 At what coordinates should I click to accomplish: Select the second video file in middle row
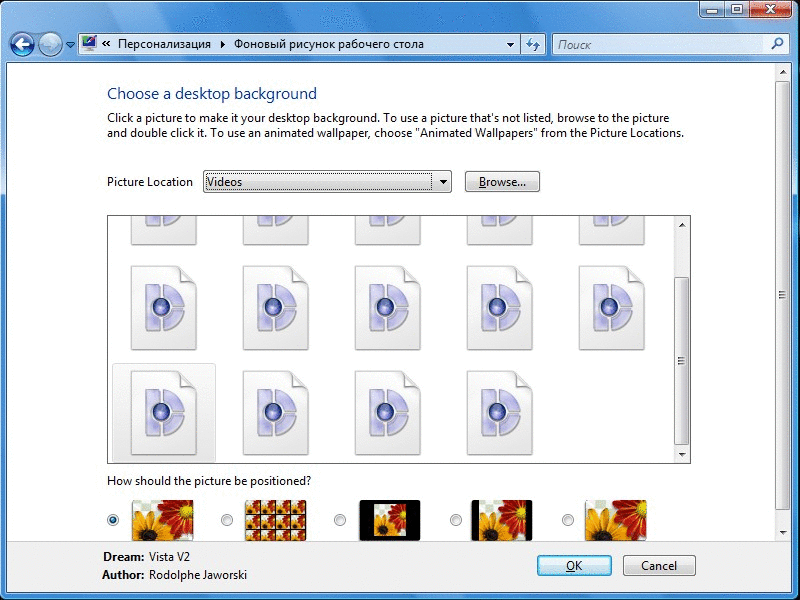coord(276,308)
